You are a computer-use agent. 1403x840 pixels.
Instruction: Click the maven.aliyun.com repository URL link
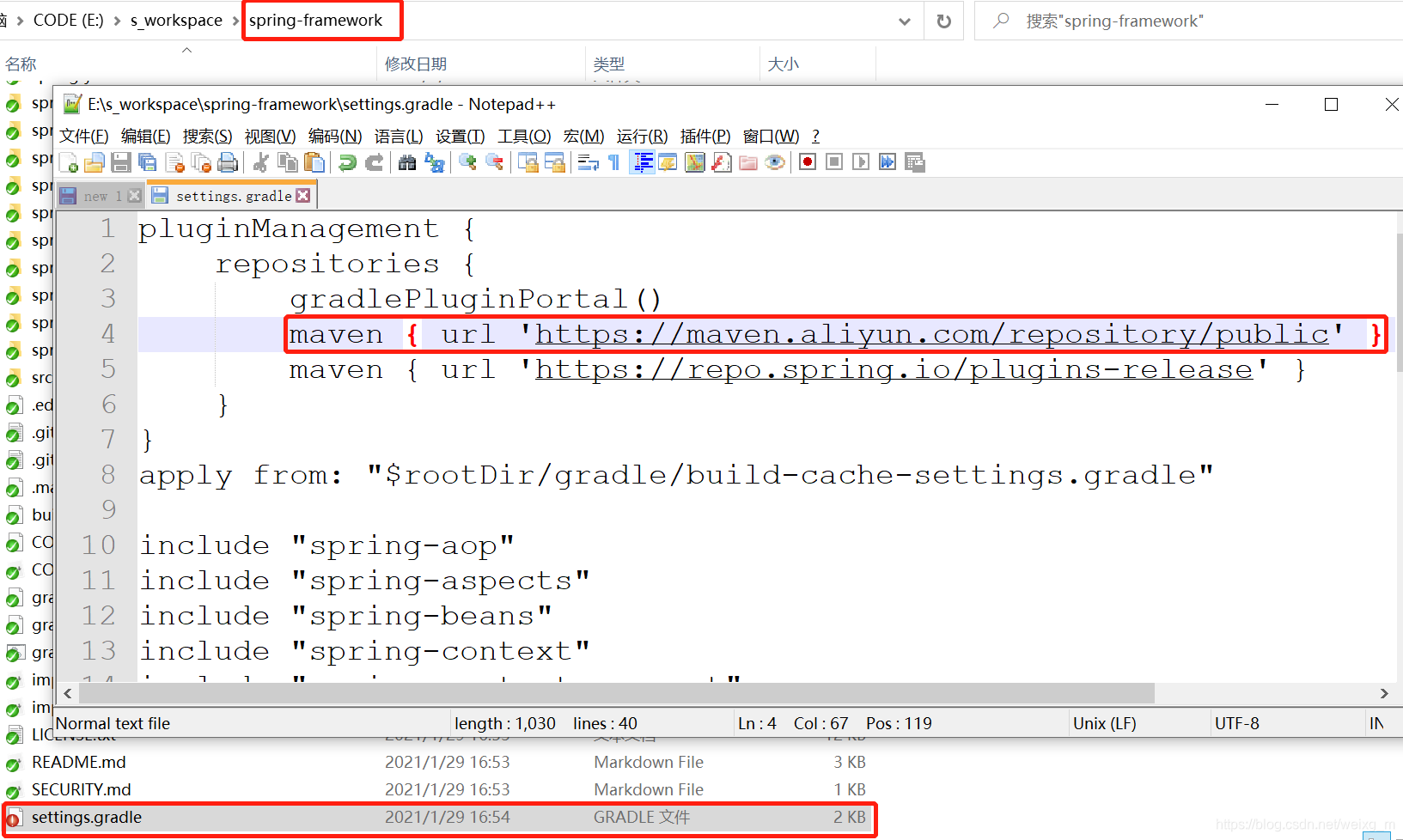tap(932, 334)
